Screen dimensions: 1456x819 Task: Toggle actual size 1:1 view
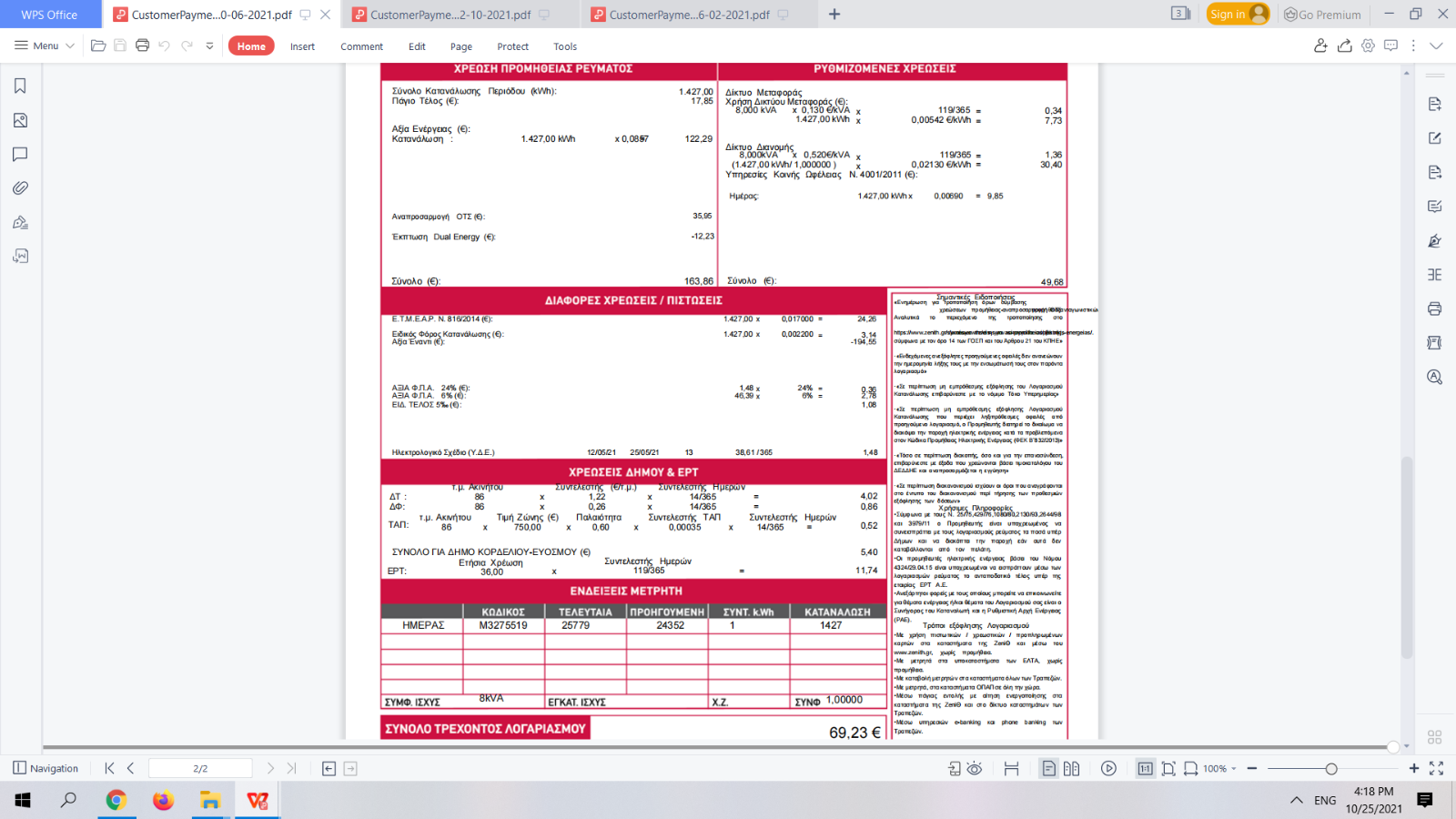(1145, 768)
